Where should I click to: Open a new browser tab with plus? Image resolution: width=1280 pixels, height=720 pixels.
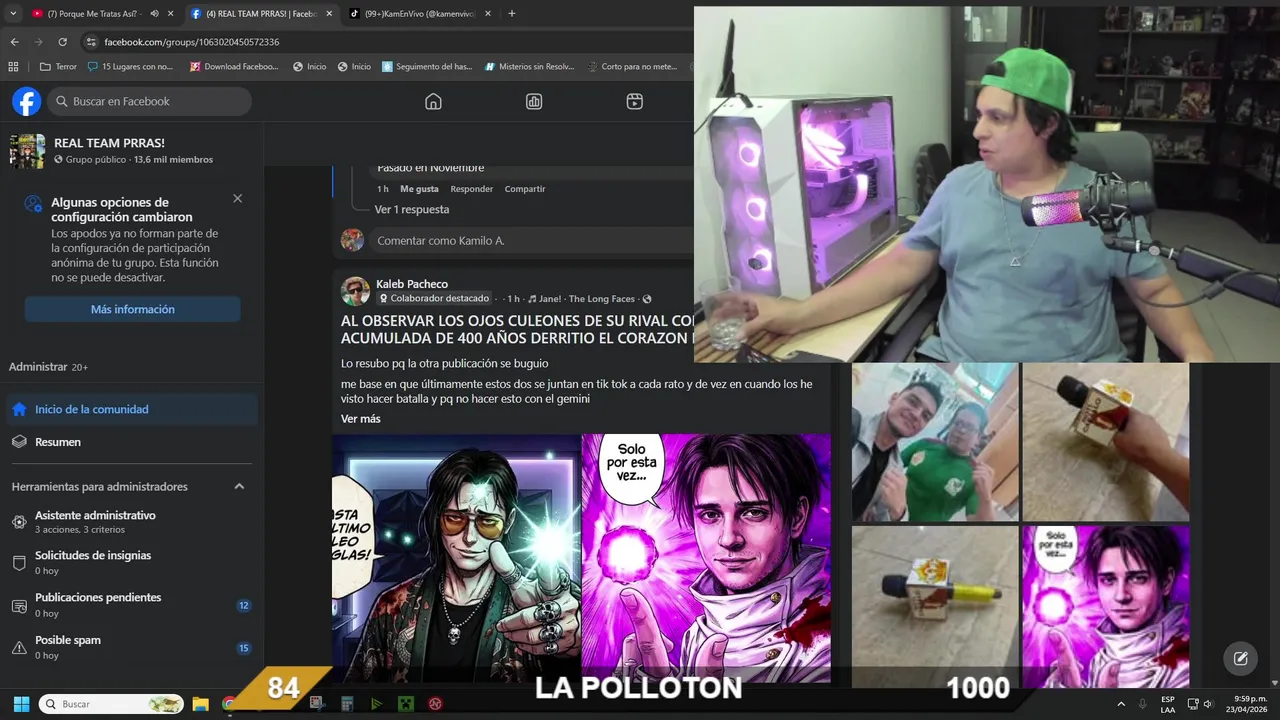[512, 14]
